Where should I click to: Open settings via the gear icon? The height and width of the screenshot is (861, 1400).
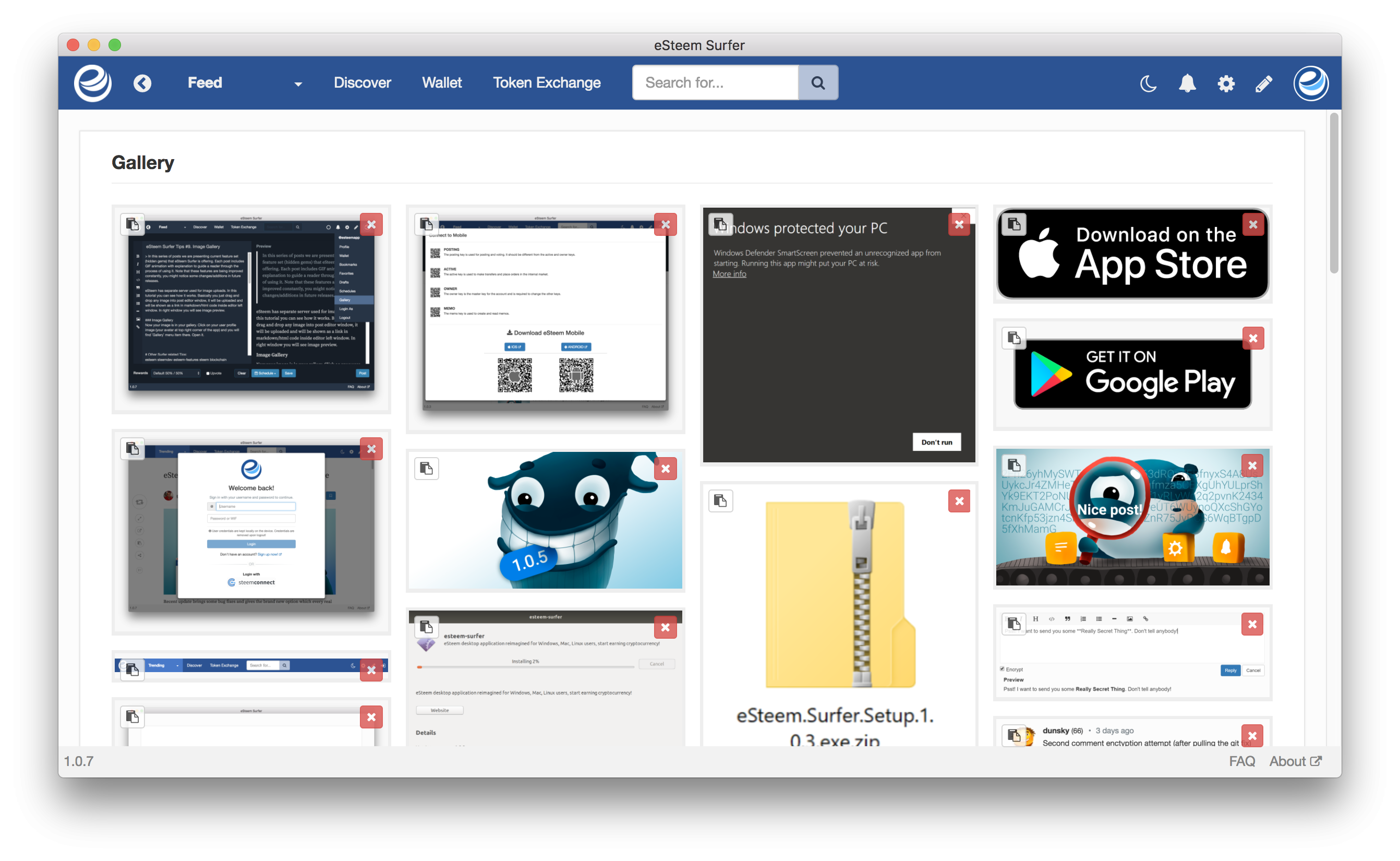click(1226, 83)
